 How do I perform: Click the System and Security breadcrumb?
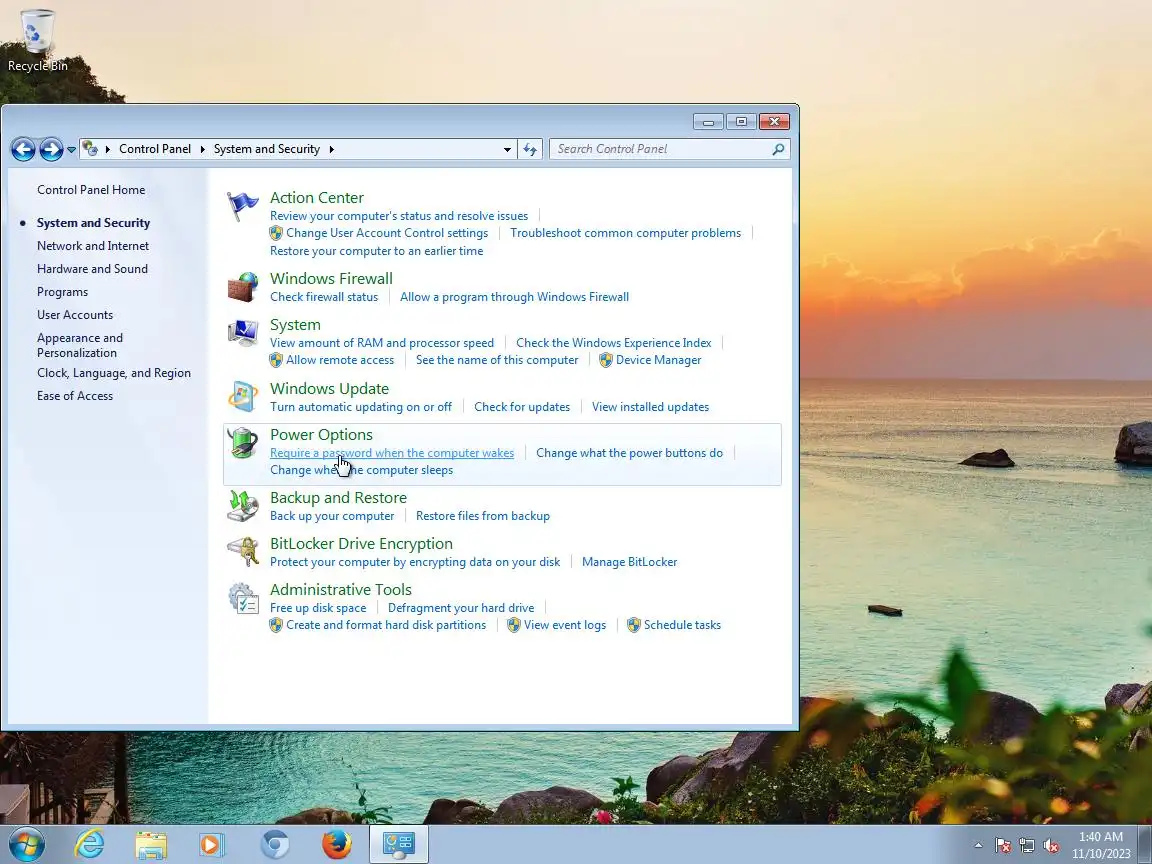tap(267, 149)
